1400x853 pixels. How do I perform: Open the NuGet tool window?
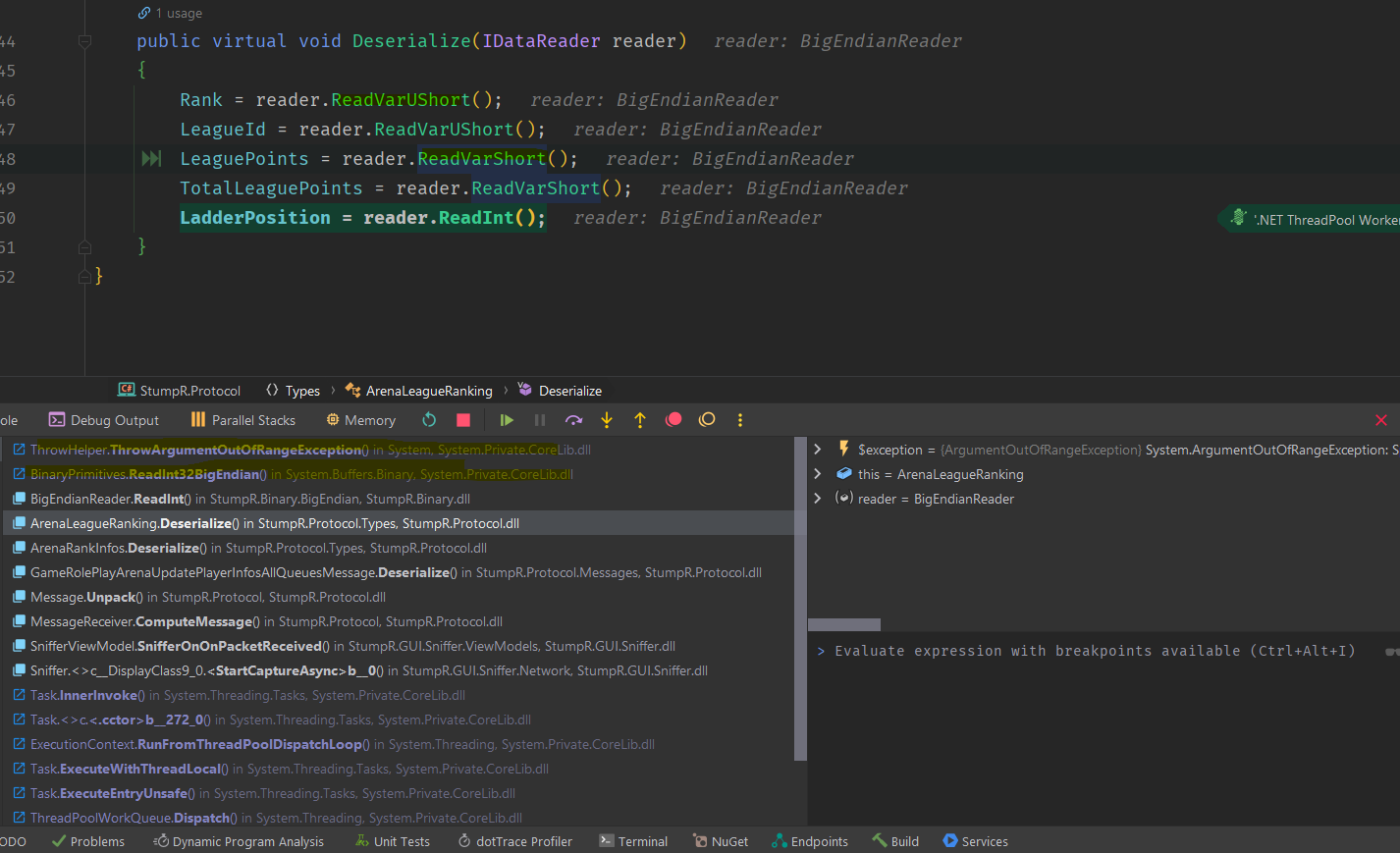tap(721, 841)
